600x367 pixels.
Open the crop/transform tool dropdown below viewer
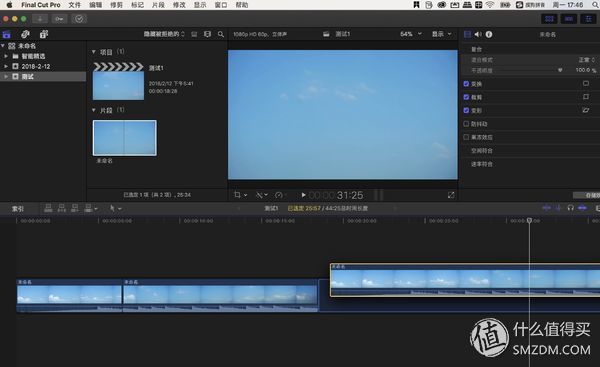(240, 195)
